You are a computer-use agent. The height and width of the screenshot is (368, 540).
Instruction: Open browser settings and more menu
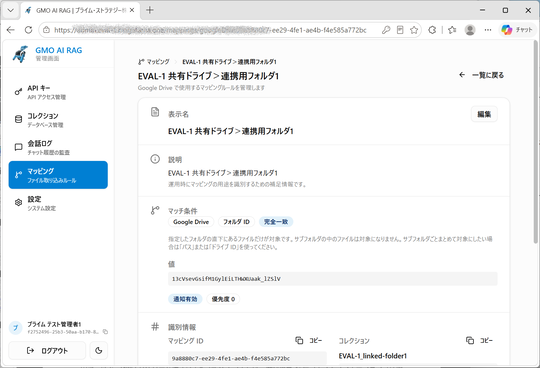[488, 30]
